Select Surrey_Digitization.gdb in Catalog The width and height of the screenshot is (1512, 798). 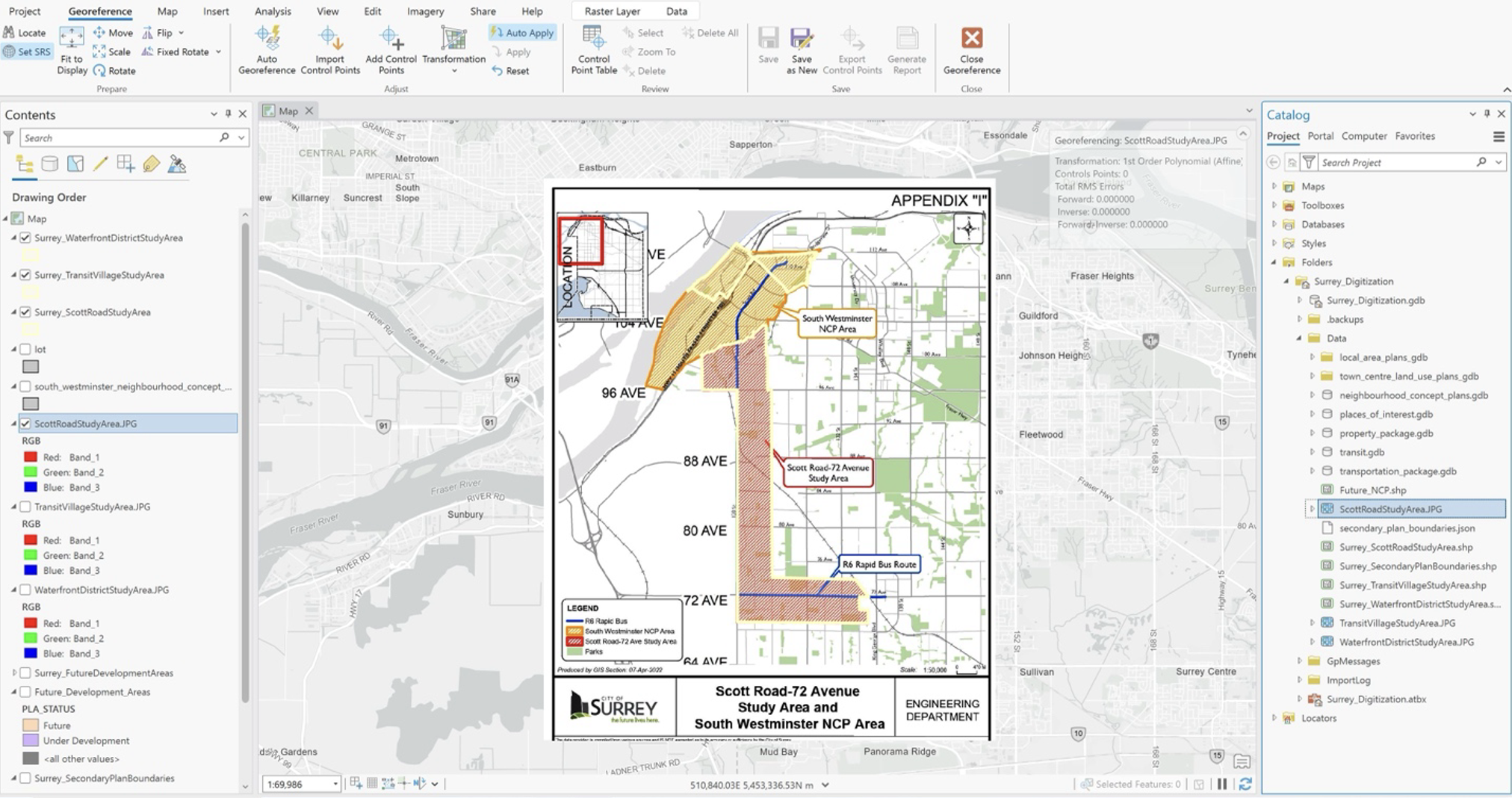click(1375, 300)
